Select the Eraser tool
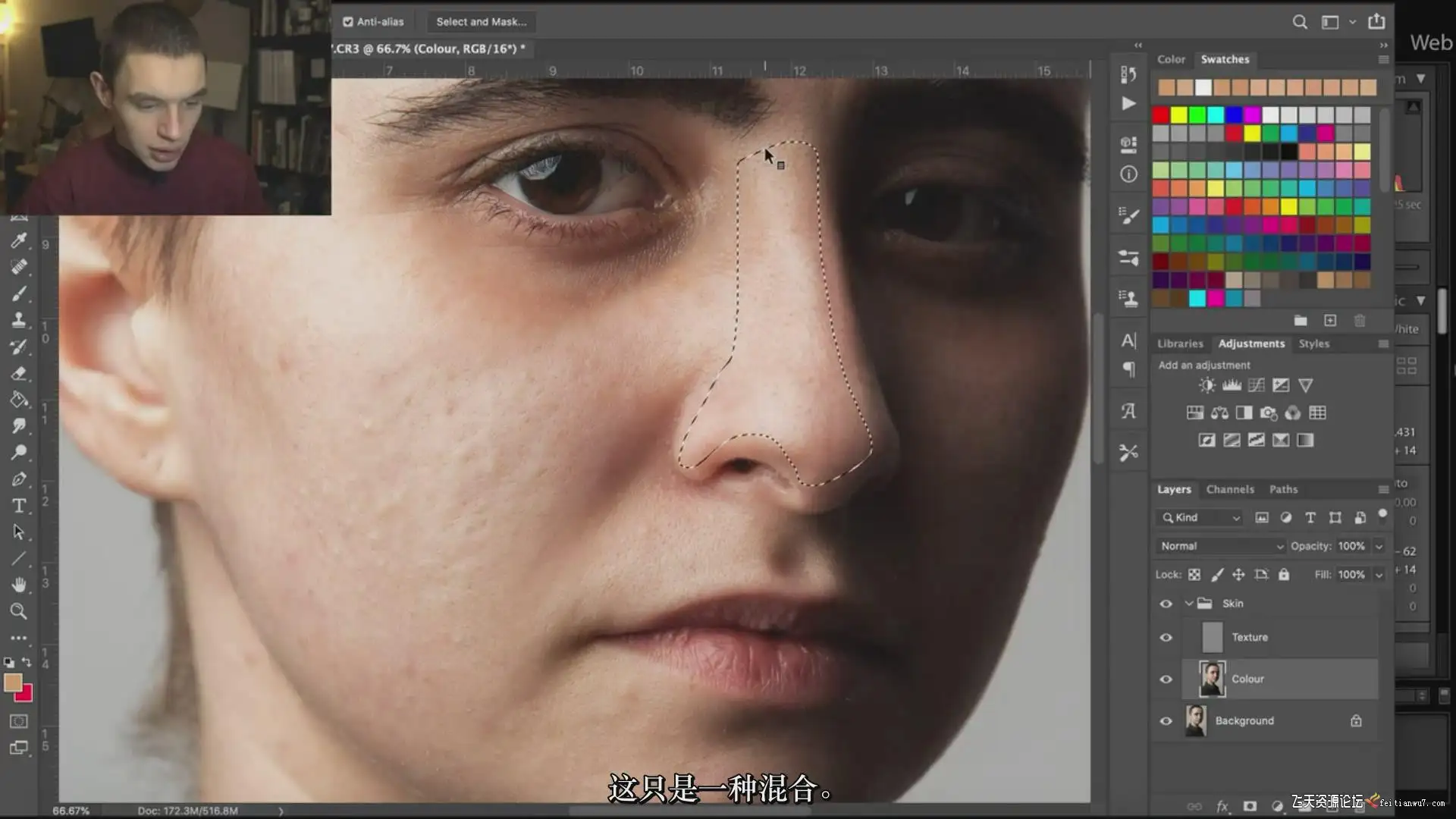The image size is (1456, 819). pos(19,374)
